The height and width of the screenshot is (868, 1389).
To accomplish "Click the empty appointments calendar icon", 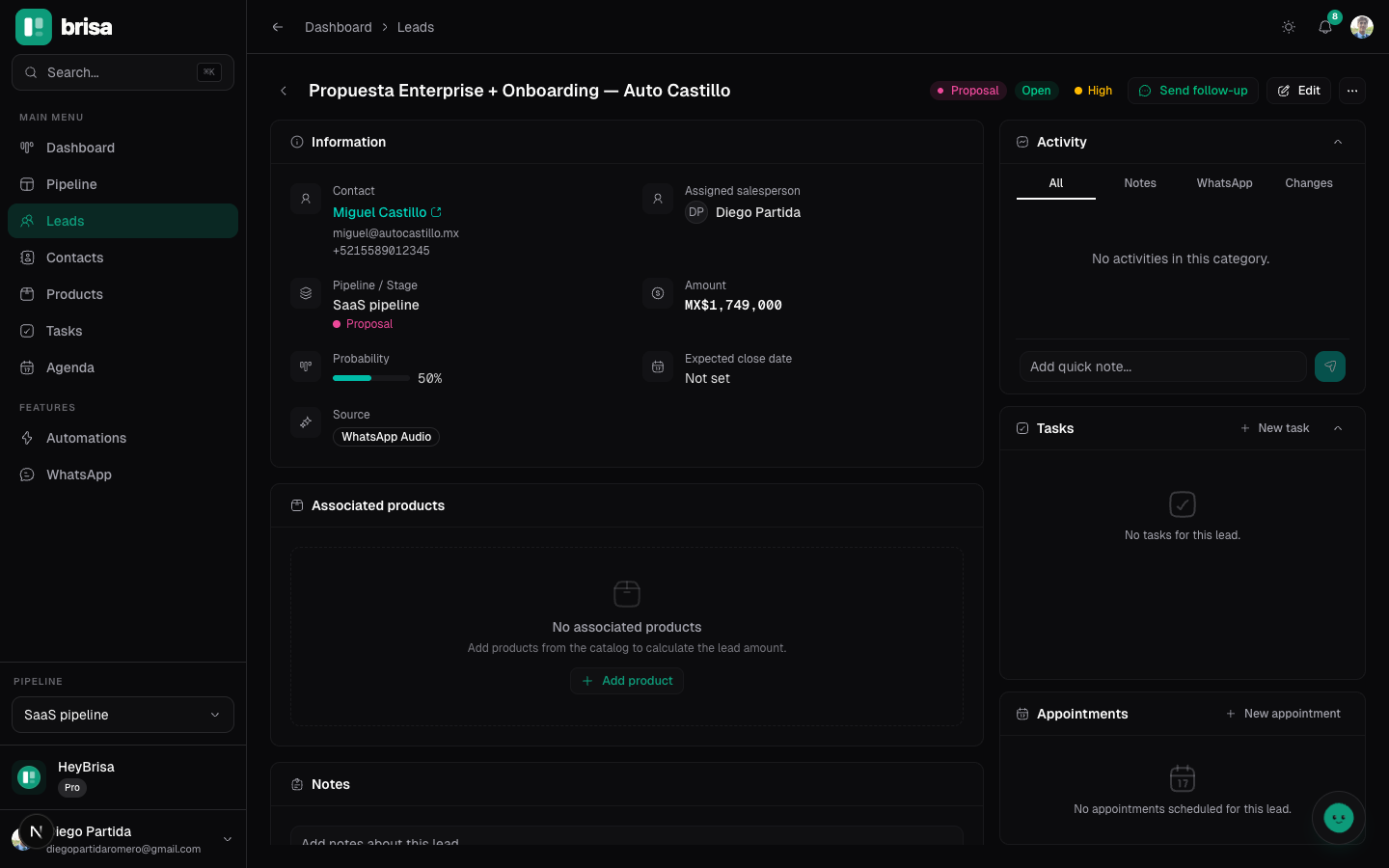I will (x=1183, y=777).
